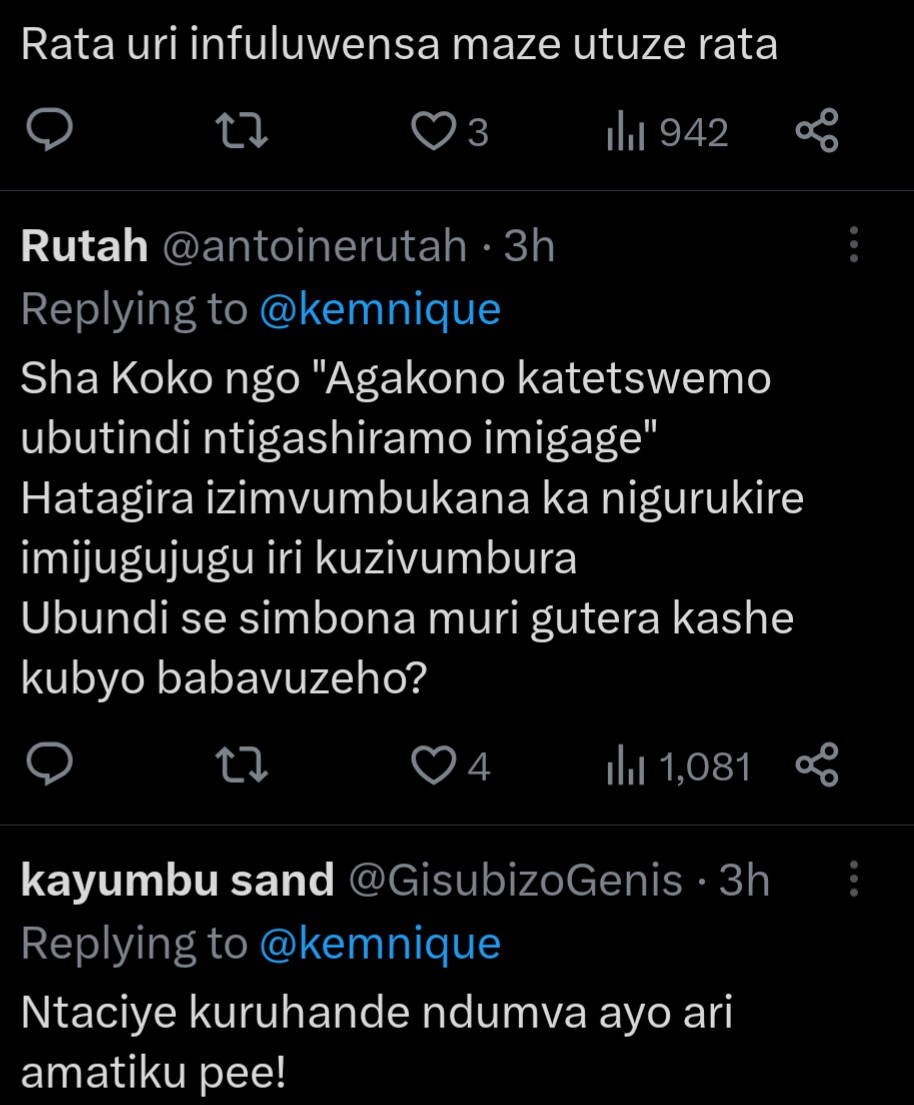Screen dimensions: 914x1105
Task: Open more options menu on Rutah's tweet
Action: click(x=853, y=245)
